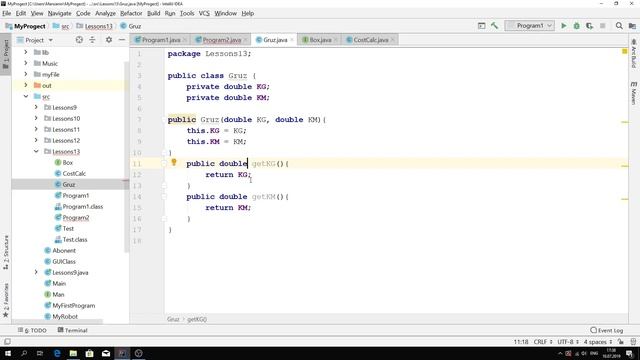The image size is (640, 360).
Task: Collapse the src folder
Action: tap(26, 96)
